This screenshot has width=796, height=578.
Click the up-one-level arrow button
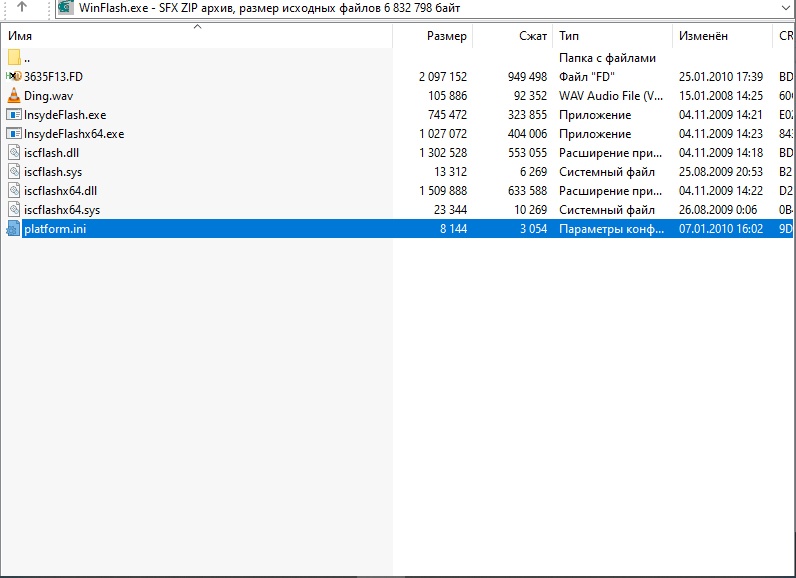21,7
